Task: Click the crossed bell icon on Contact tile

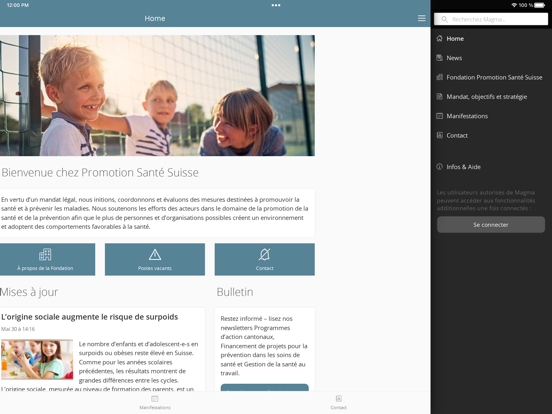Action: pyautogui.click(x=265, y=254)
